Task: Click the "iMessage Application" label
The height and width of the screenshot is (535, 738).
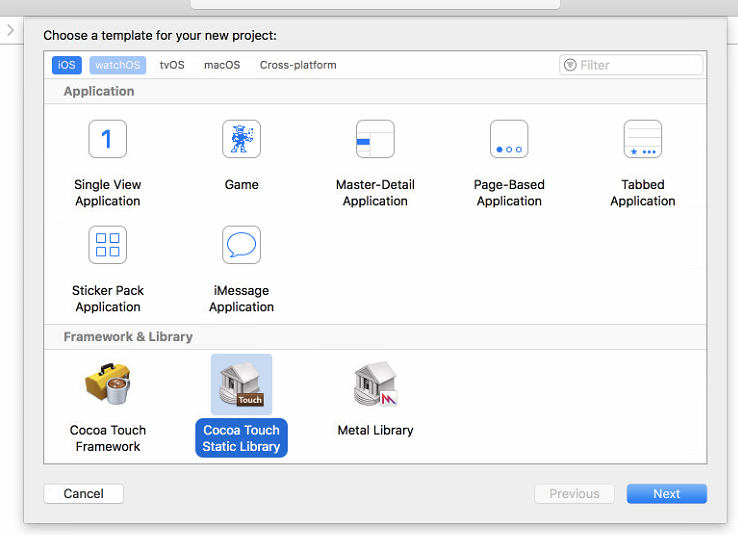Action: coord(241,299)
